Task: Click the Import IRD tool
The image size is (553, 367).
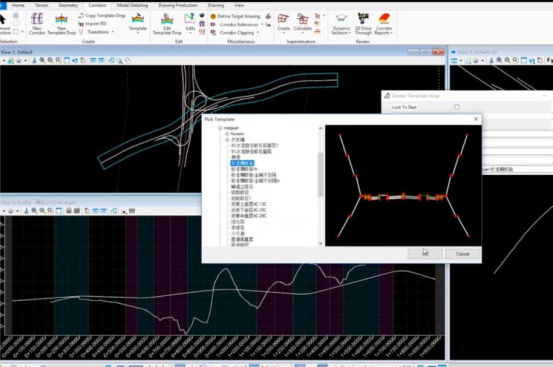Action: point(92,24)
